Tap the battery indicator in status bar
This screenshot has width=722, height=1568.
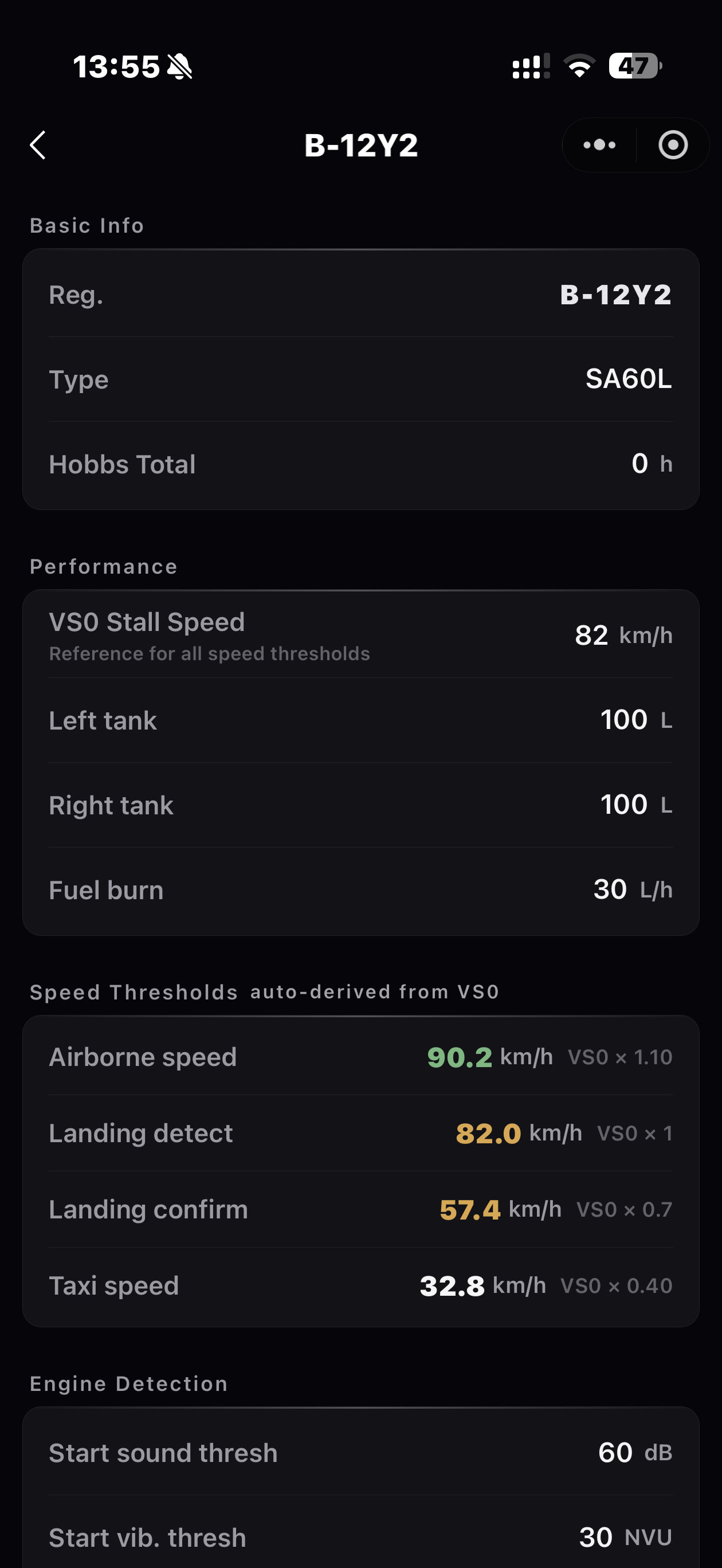point(635,66)
